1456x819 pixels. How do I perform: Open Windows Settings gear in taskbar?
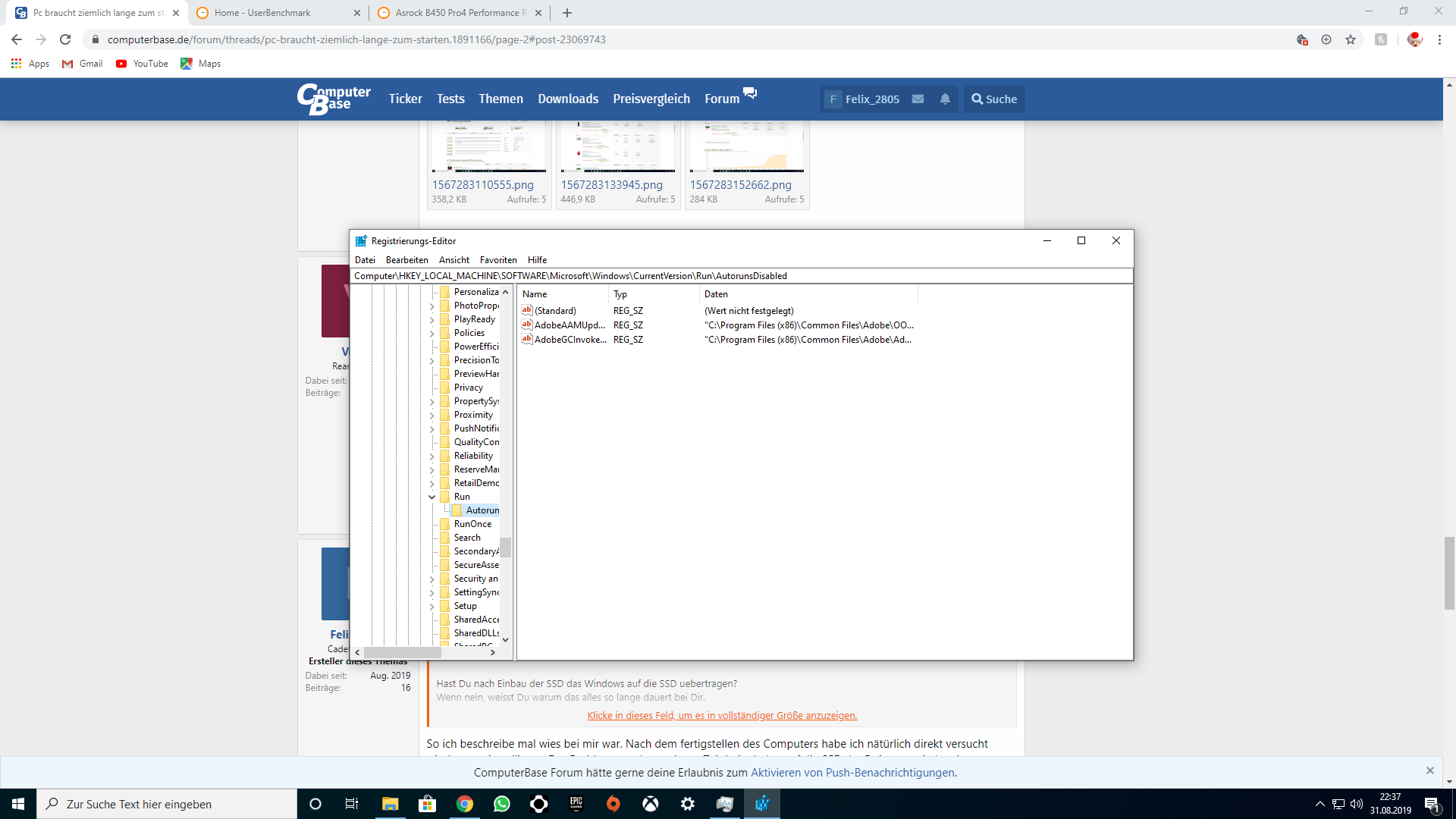coord(688,804)
